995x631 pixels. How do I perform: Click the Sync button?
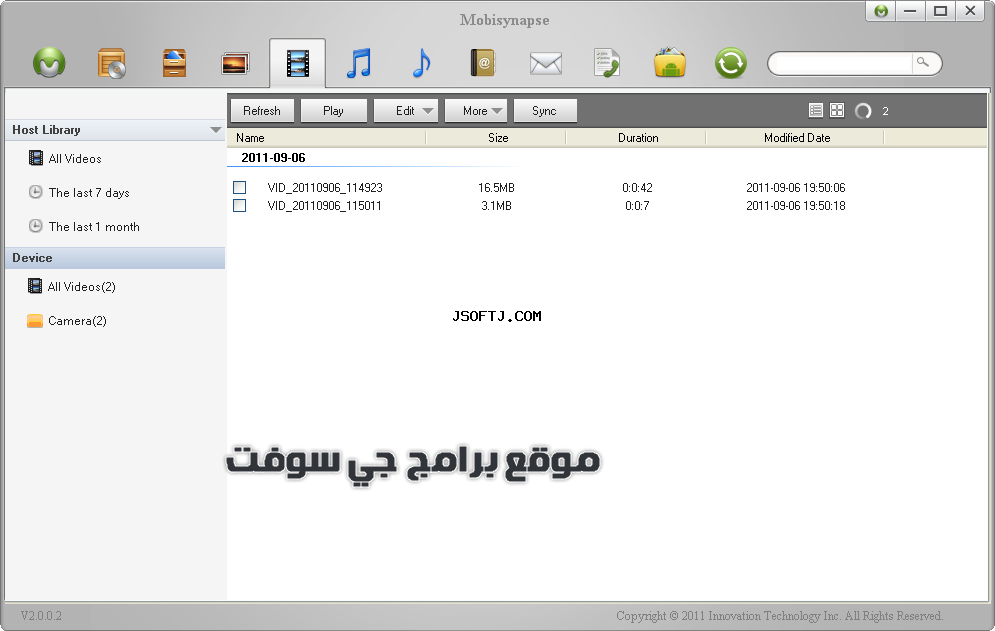(x=544, y=110)
